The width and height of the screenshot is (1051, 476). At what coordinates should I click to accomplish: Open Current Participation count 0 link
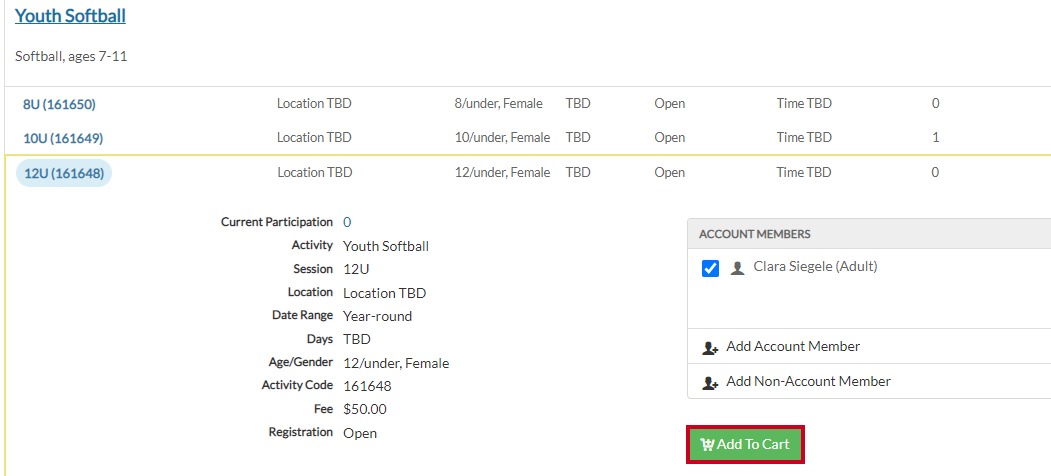(x=347, y=222)
